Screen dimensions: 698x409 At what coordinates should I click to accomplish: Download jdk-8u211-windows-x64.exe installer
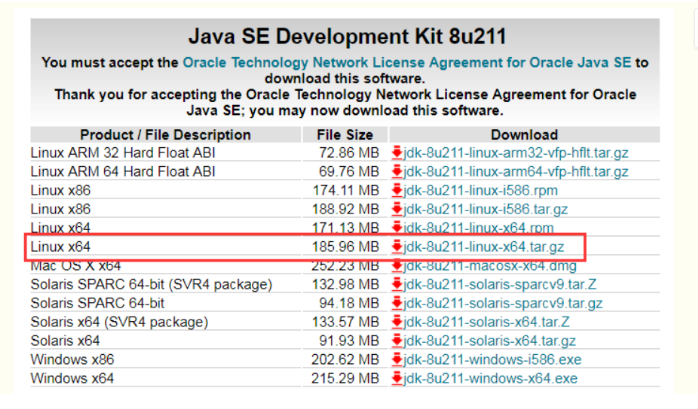pos(490,378)
